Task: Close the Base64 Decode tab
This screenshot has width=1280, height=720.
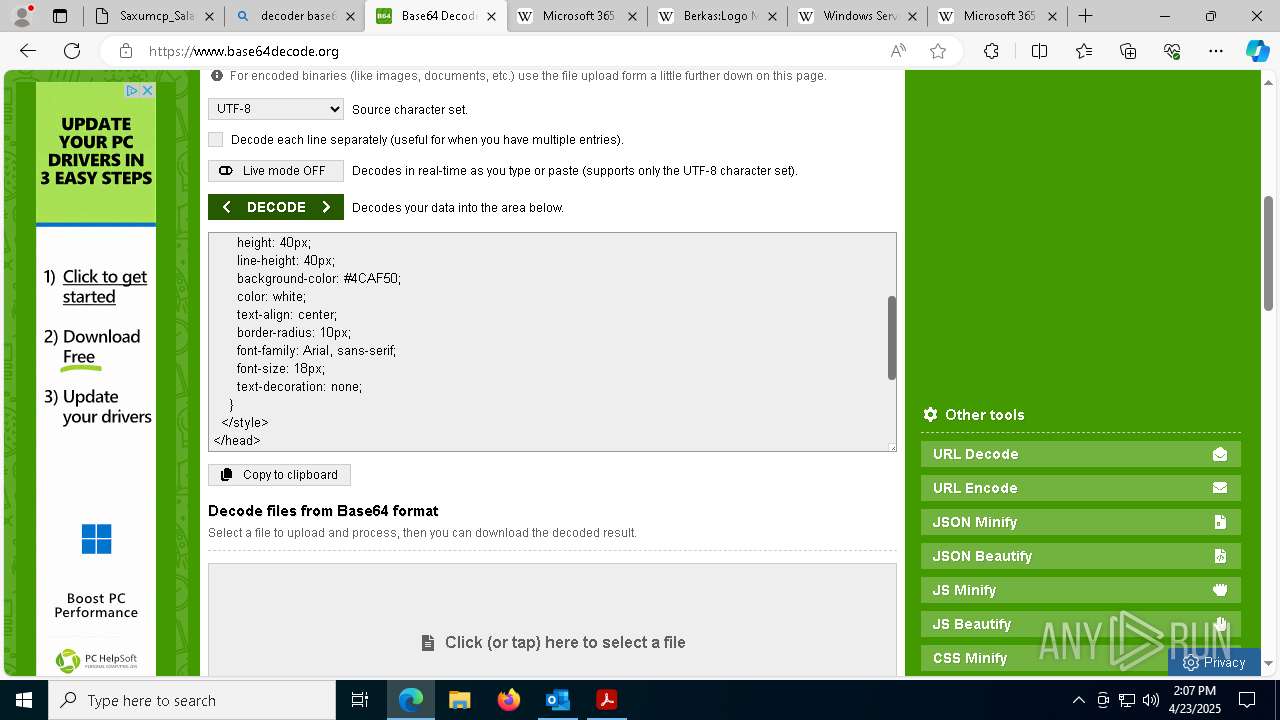Action: click(491, 16)
